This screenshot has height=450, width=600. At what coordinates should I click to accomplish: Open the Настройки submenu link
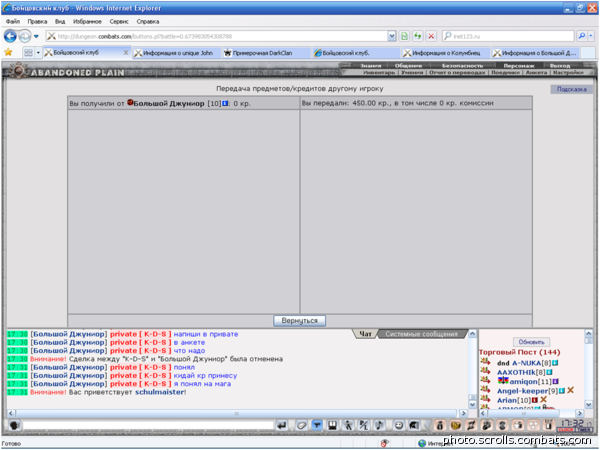568,72
